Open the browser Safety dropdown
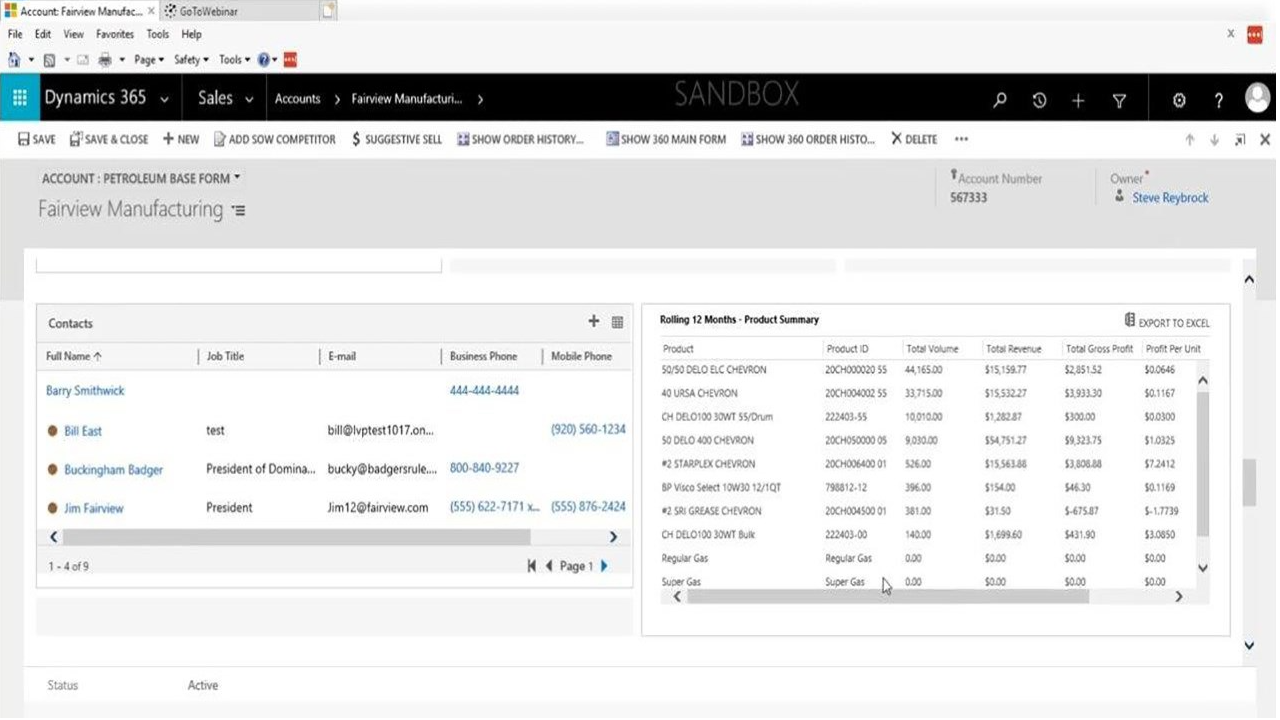1280x720 pixels. click(x=191, y=60)
